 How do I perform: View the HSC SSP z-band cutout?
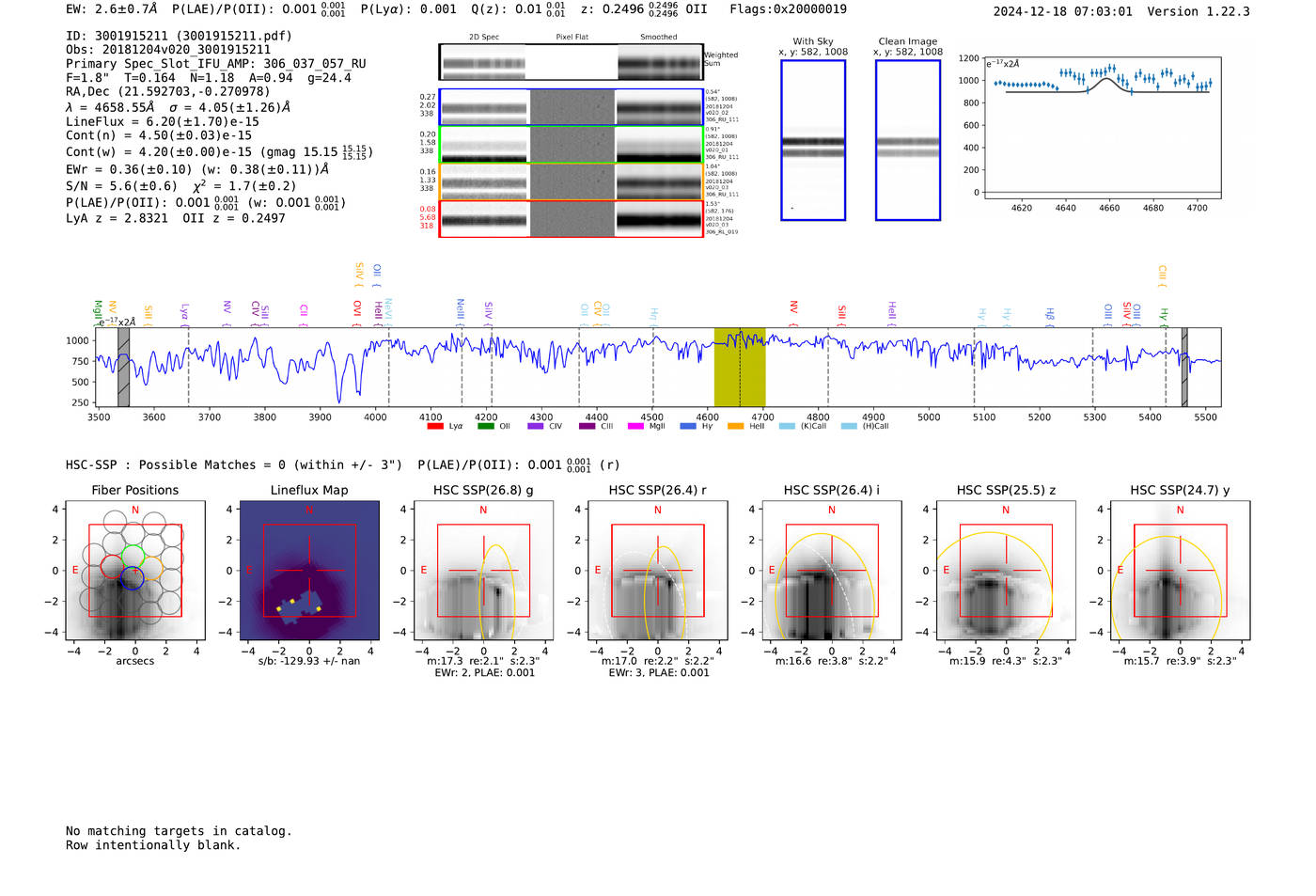[x=1006, y=571]
